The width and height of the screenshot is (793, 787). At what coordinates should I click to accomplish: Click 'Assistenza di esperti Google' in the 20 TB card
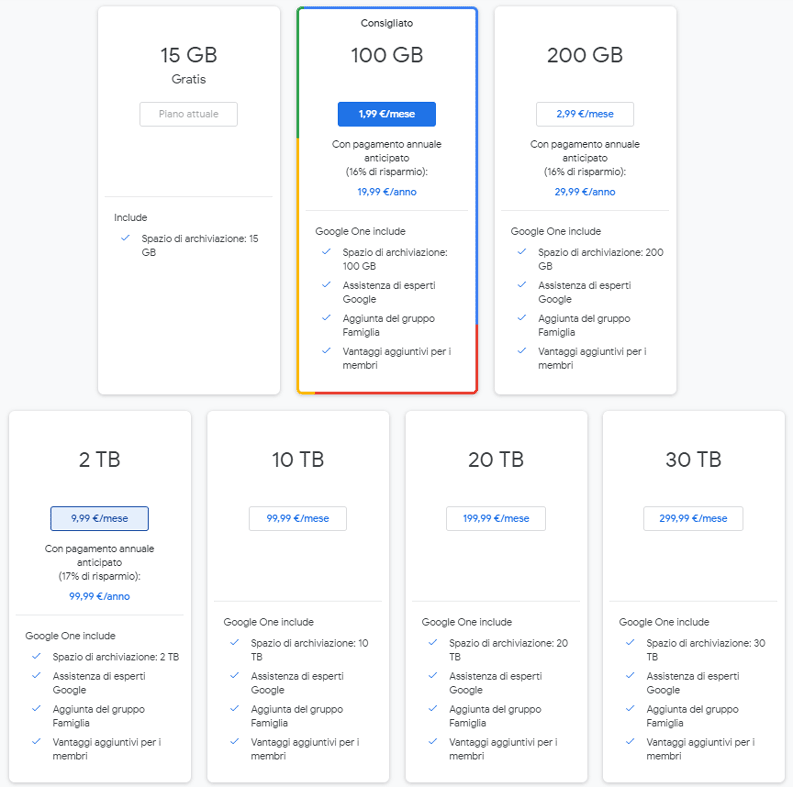coord(495,683)
